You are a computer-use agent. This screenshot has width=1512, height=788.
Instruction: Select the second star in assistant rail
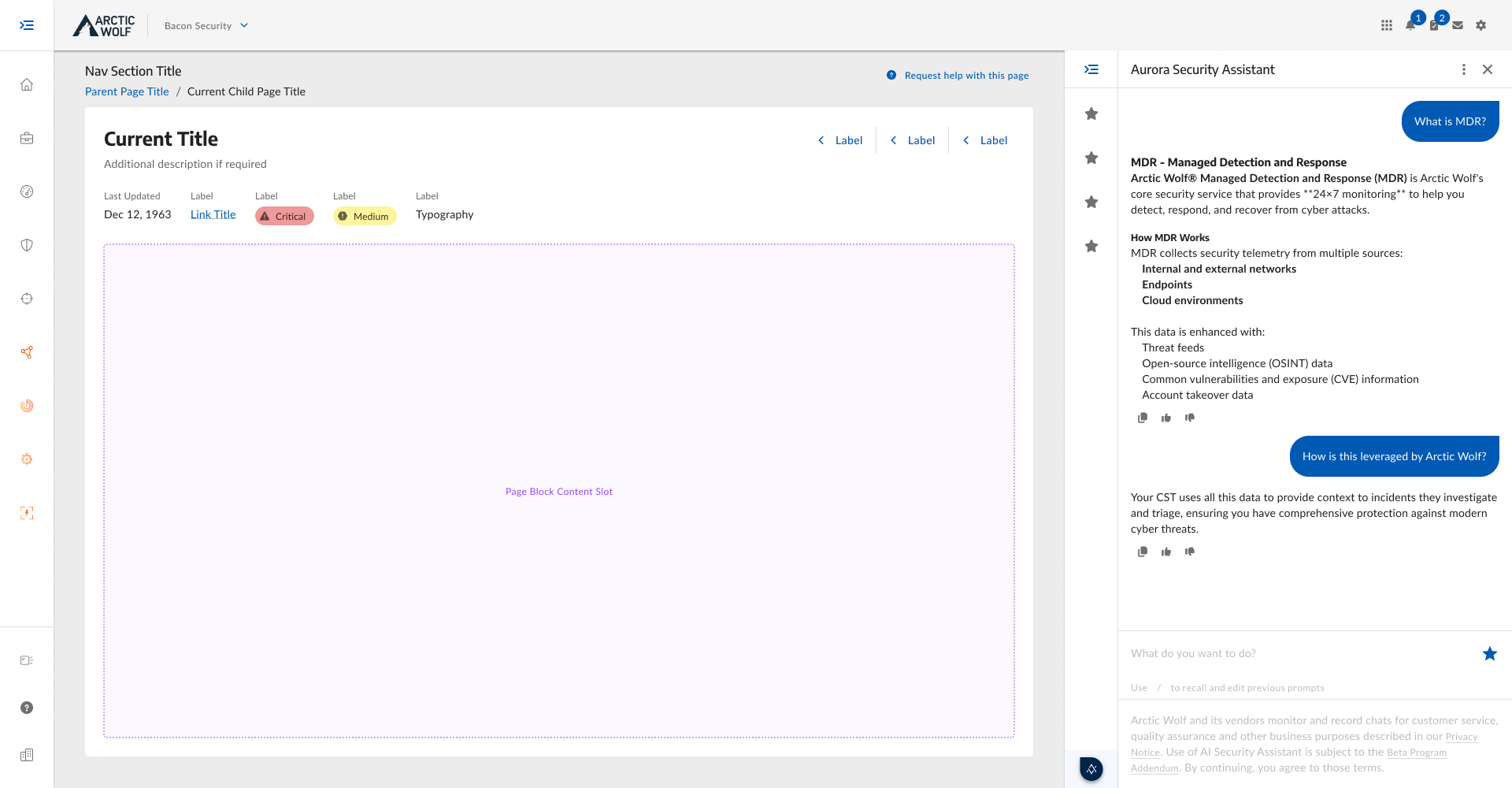[x=1091, y=158]
